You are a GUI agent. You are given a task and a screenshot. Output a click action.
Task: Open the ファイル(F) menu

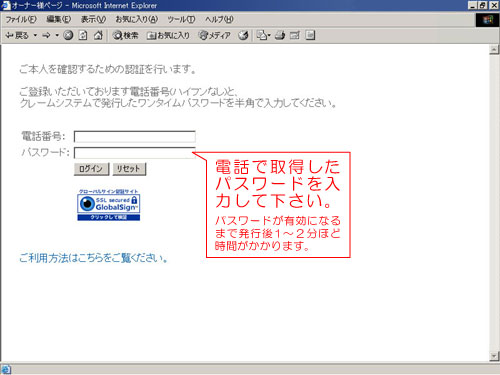point(21,20)
